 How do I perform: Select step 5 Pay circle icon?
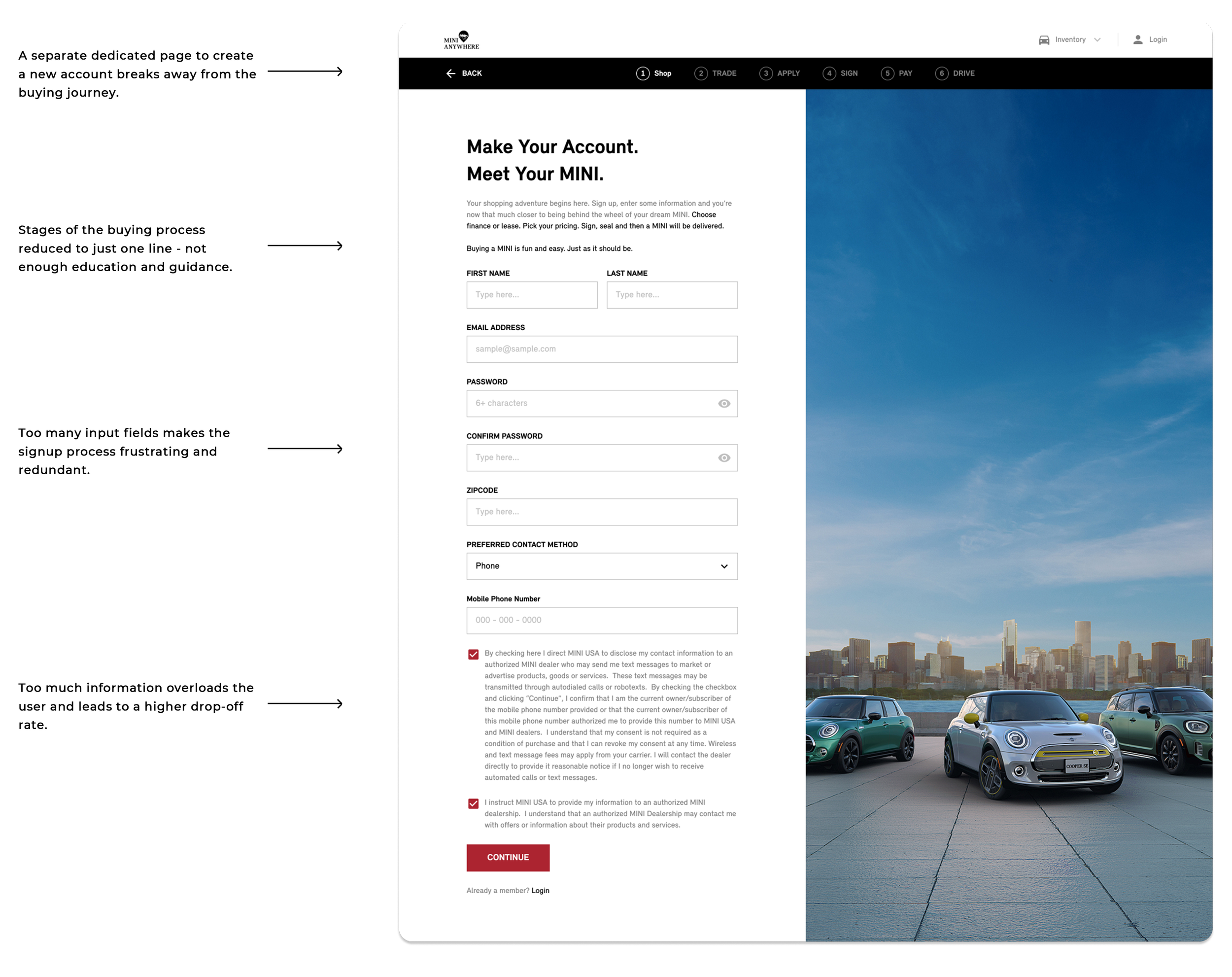(887, 73)
